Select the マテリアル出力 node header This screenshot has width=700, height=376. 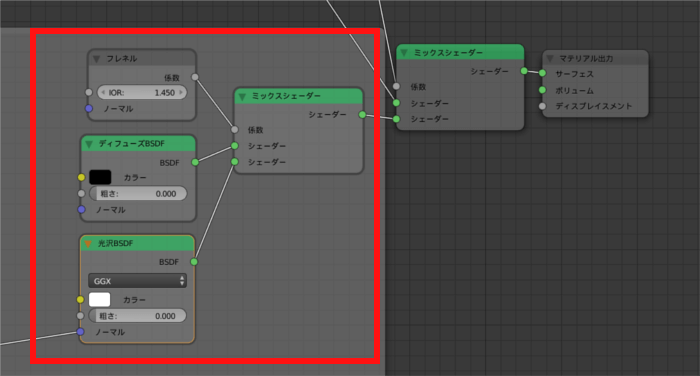coord(595,58)
